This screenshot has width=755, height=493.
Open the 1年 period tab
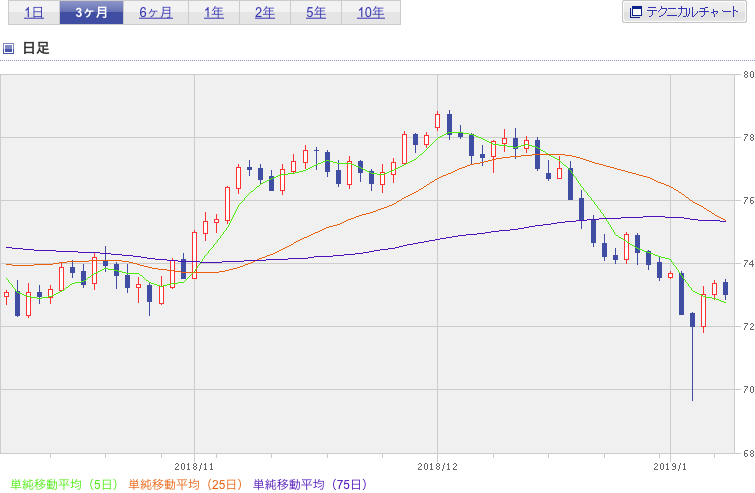[x=214, y=12]
